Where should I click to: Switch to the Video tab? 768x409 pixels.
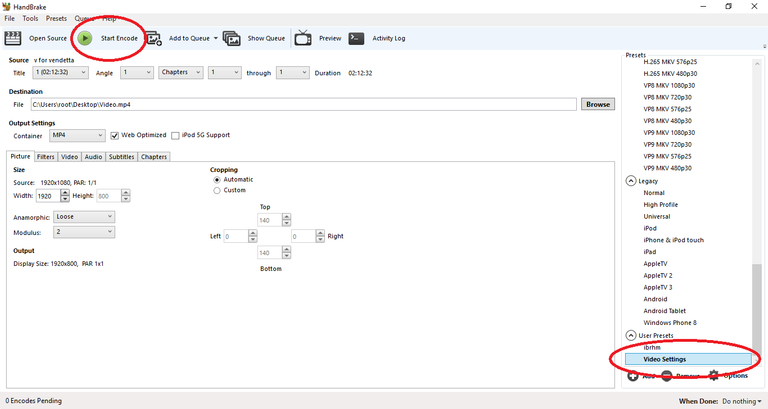(70, 157)
